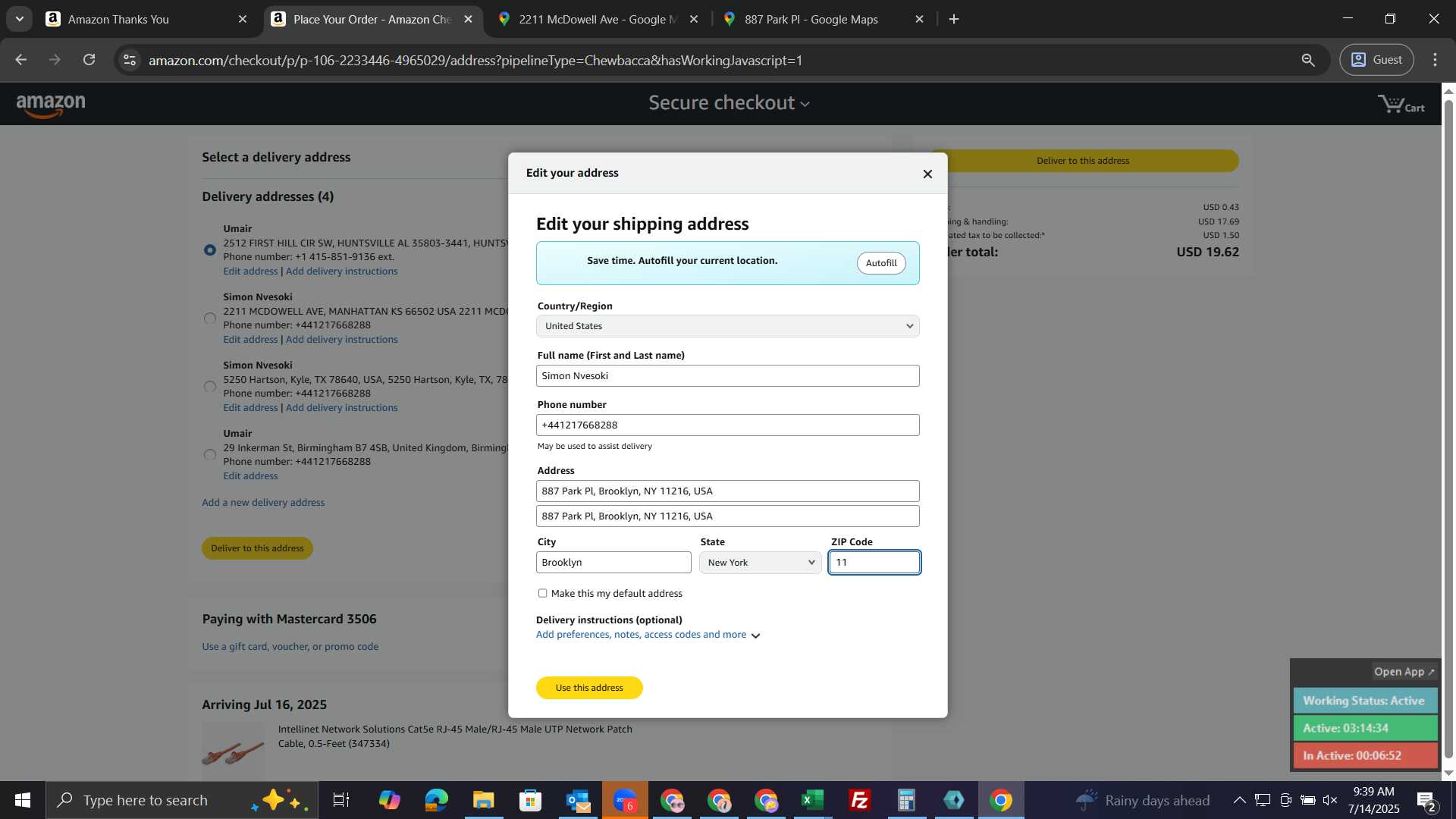
Task: Select the 5250 Hartson Kyle address radio
Action: [x=210, y=387]
